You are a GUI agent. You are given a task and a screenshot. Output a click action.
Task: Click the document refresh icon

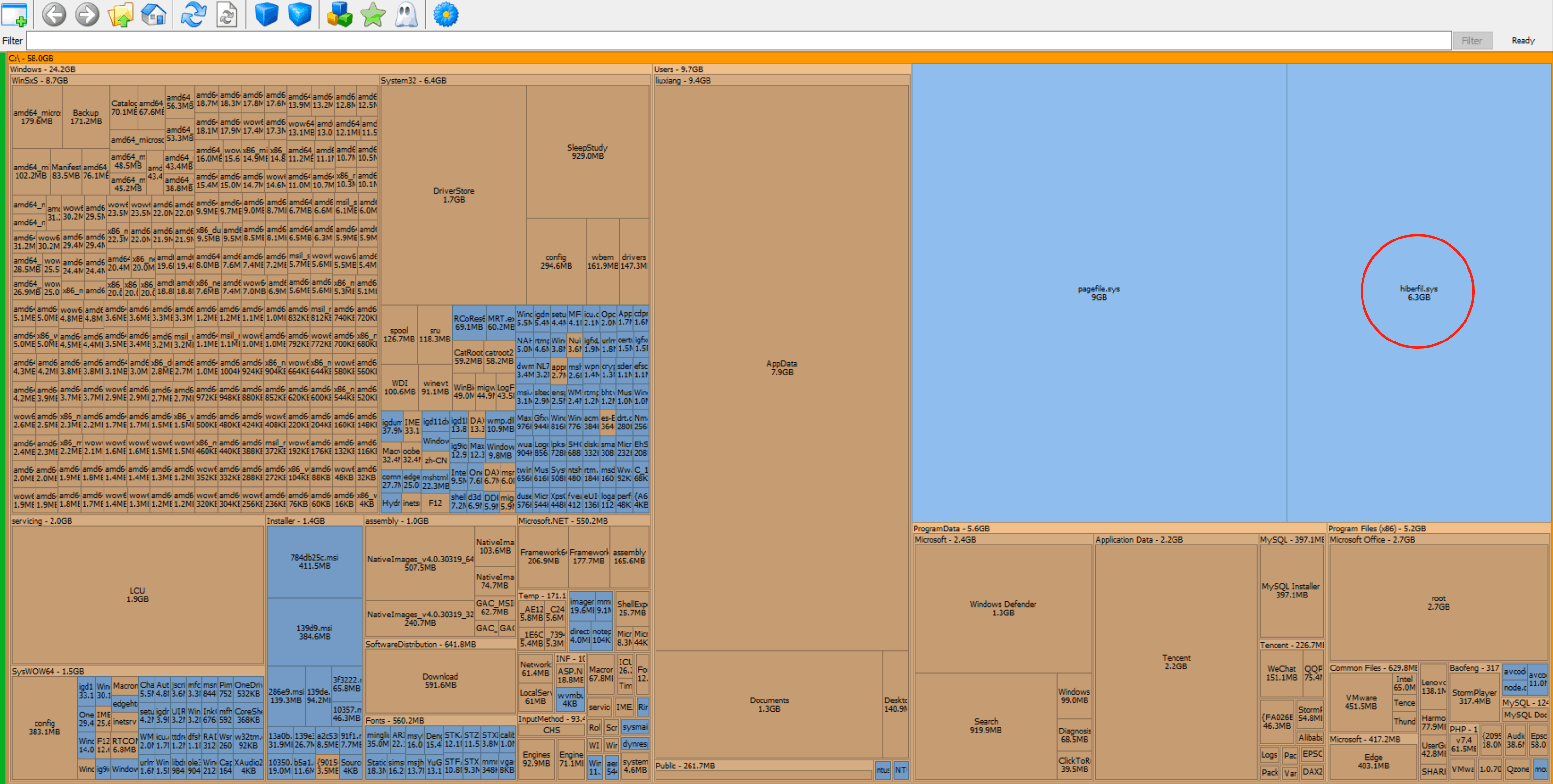[x=226, y=15]
